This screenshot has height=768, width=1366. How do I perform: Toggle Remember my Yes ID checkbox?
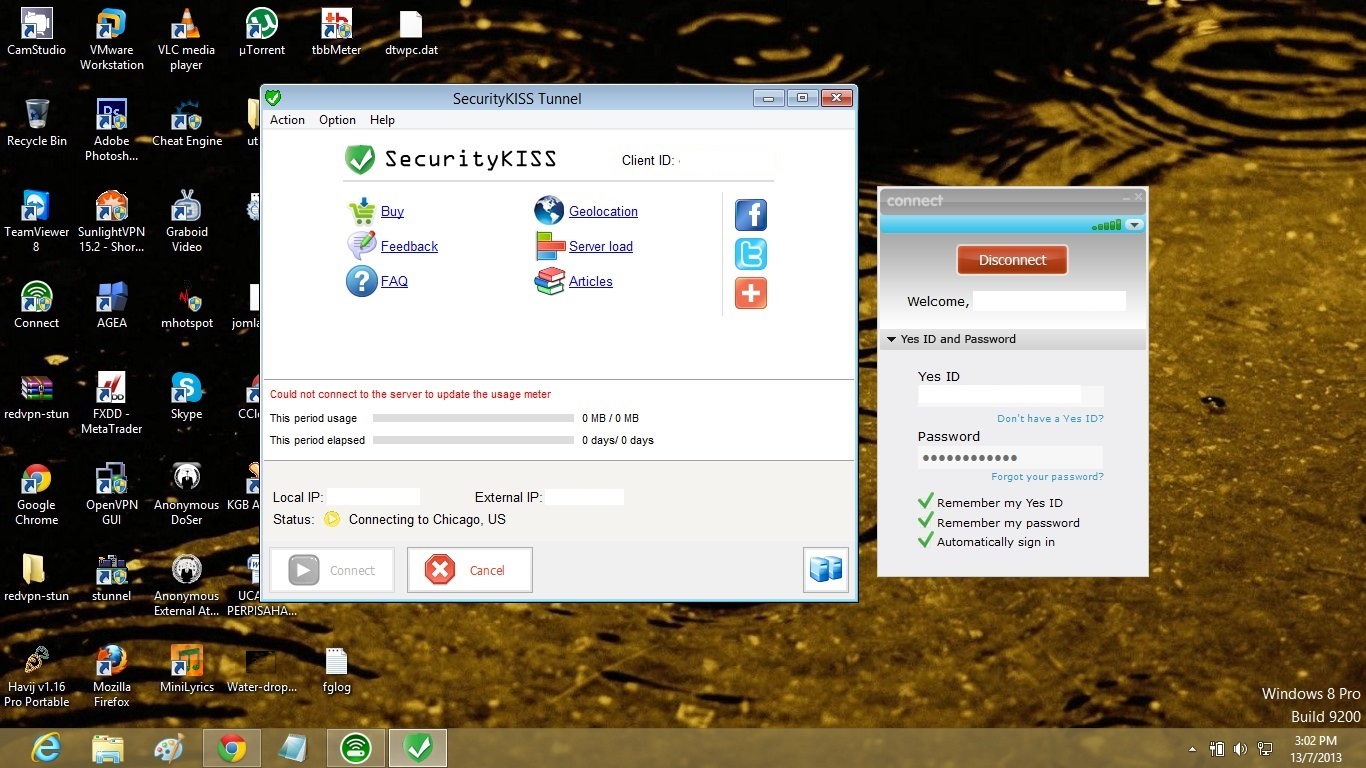pyautogui.click(x=925, y=502)
